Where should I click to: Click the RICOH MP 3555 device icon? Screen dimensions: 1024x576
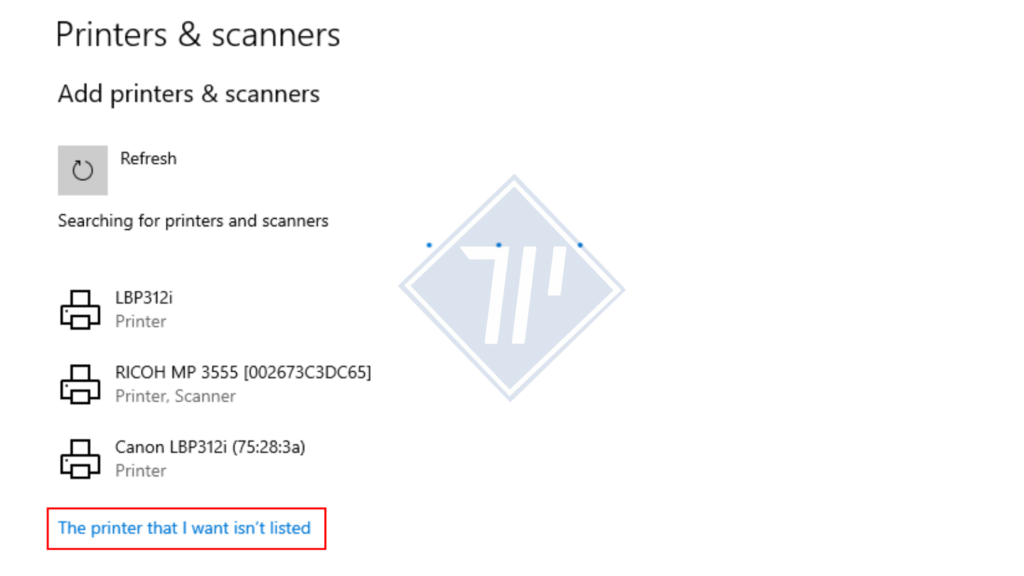click(80, 384)
